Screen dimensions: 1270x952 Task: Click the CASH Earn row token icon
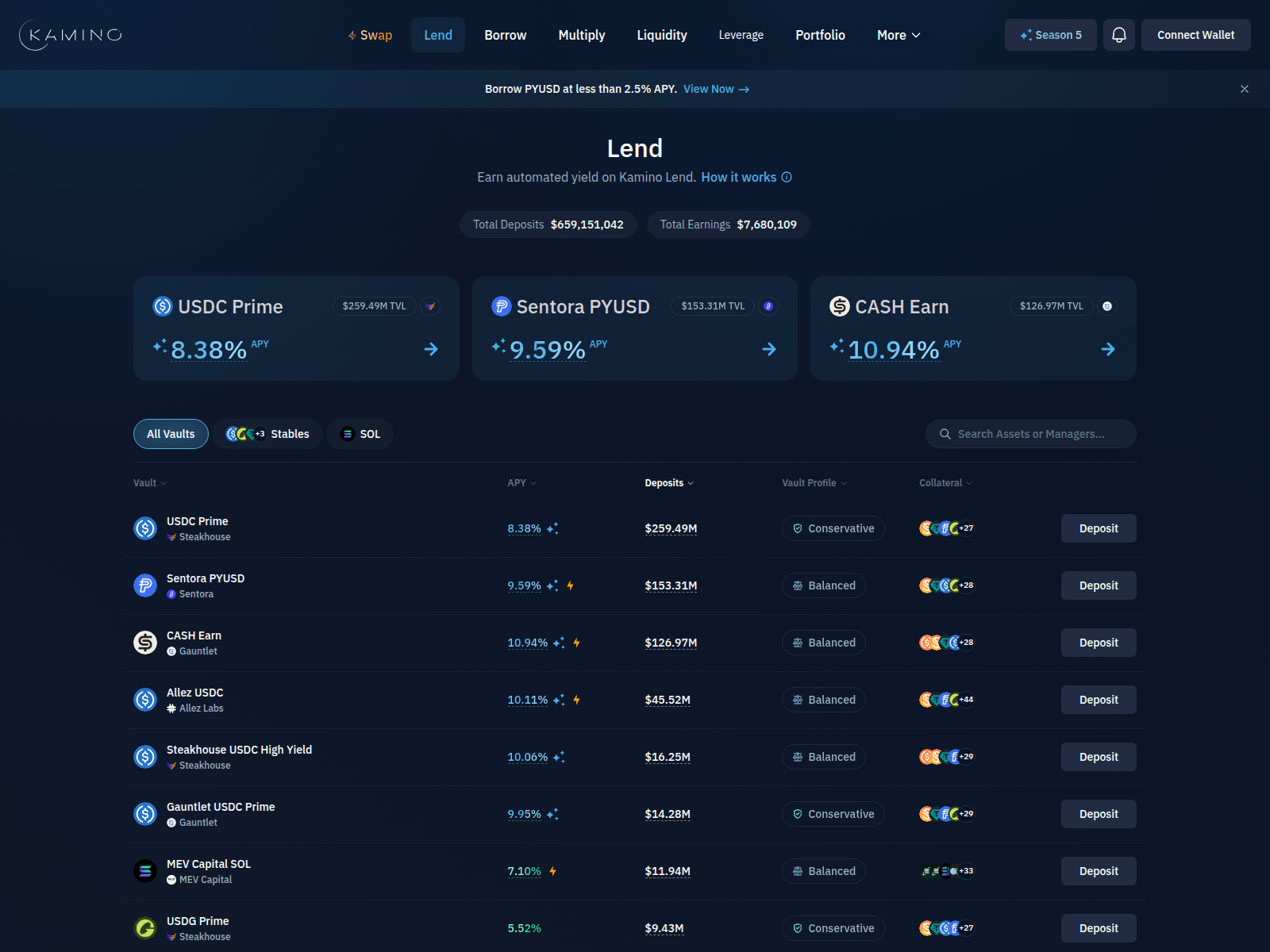coord(145,643)
